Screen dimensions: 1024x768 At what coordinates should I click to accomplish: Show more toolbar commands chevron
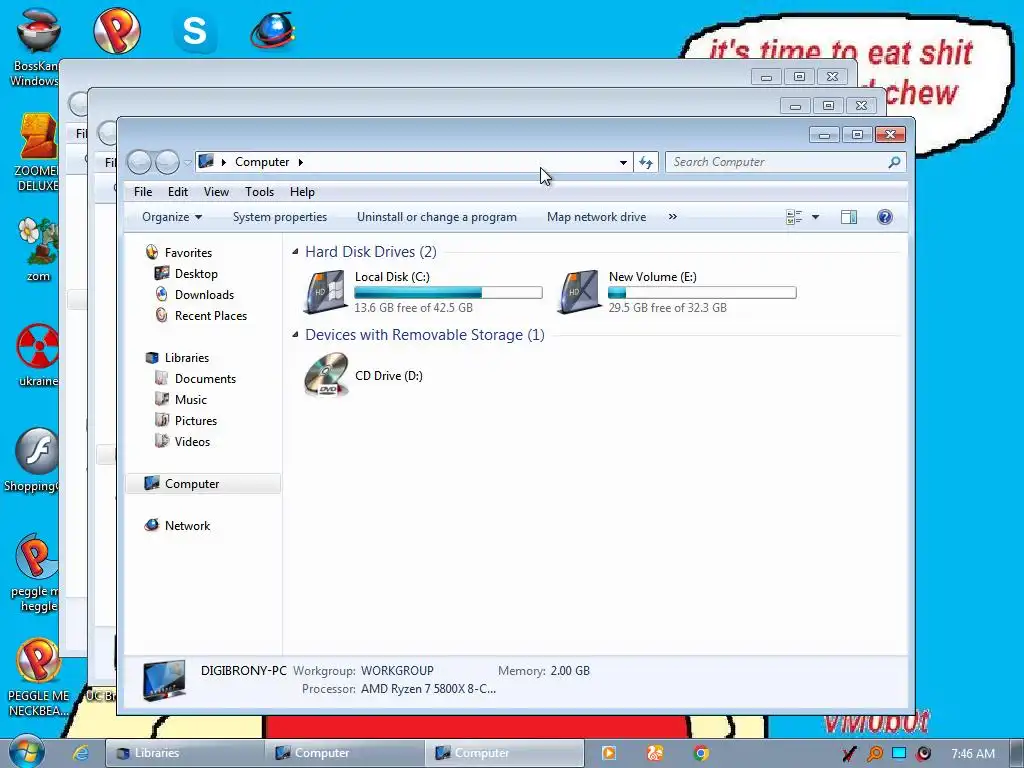pos(673,217)
